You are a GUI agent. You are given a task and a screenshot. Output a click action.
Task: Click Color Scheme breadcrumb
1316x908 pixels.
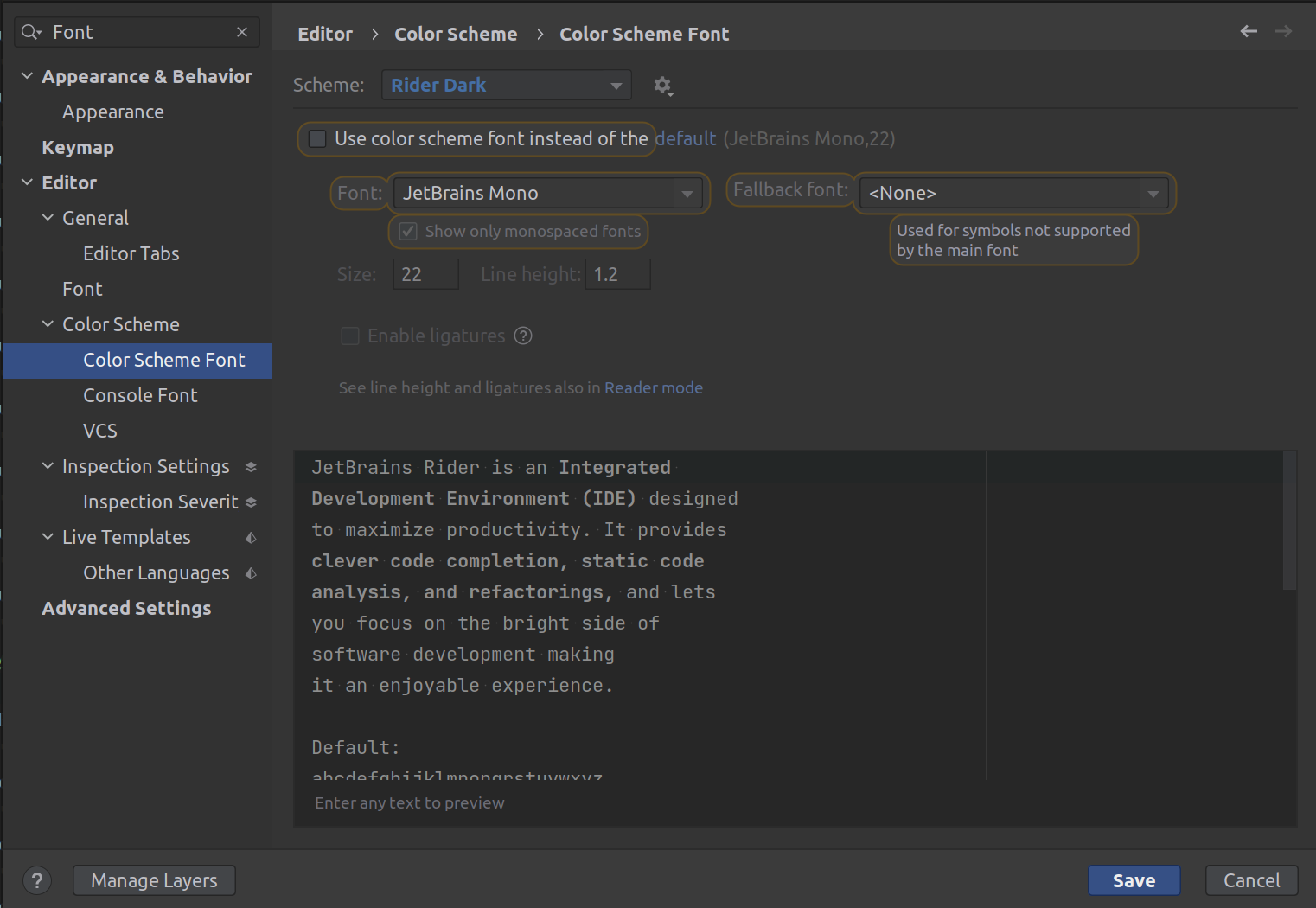point(456,34)
